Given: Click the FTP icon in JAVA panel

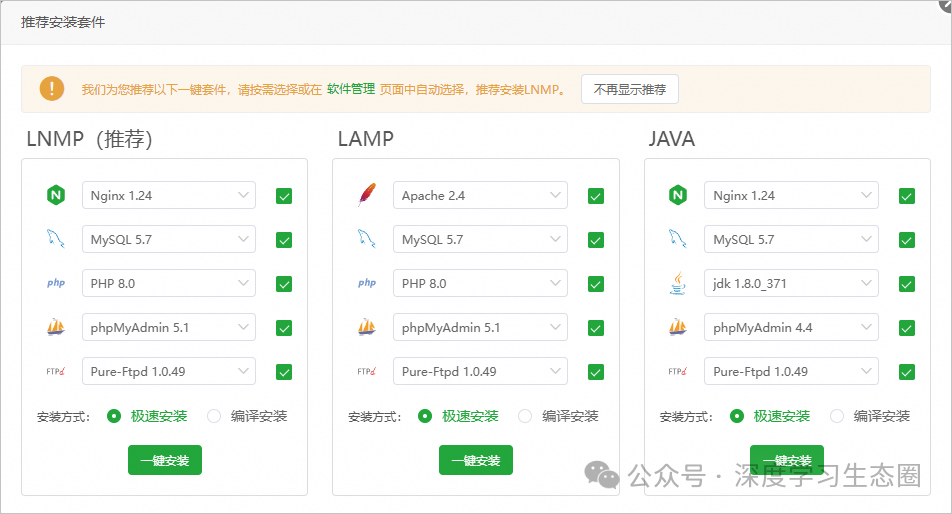Looking at the screenshot, I should click(x=678, y=371).
